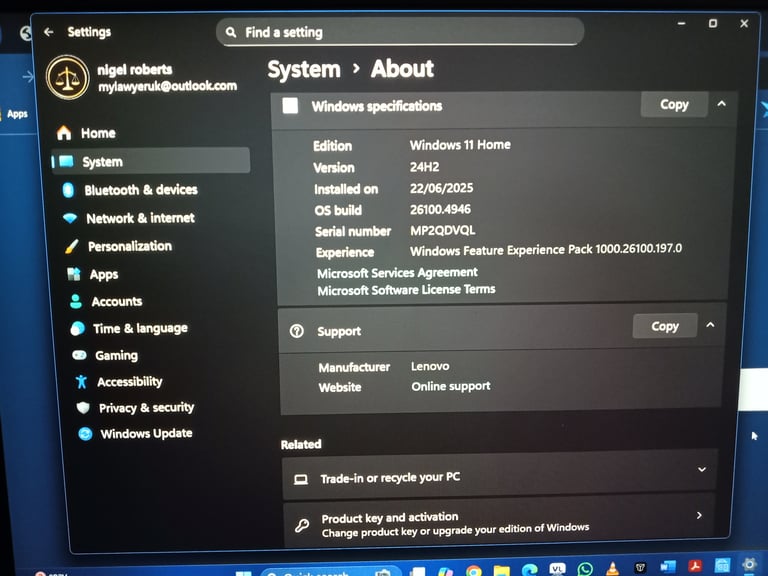Click the Windows specifications logo icon

[290, 105]
